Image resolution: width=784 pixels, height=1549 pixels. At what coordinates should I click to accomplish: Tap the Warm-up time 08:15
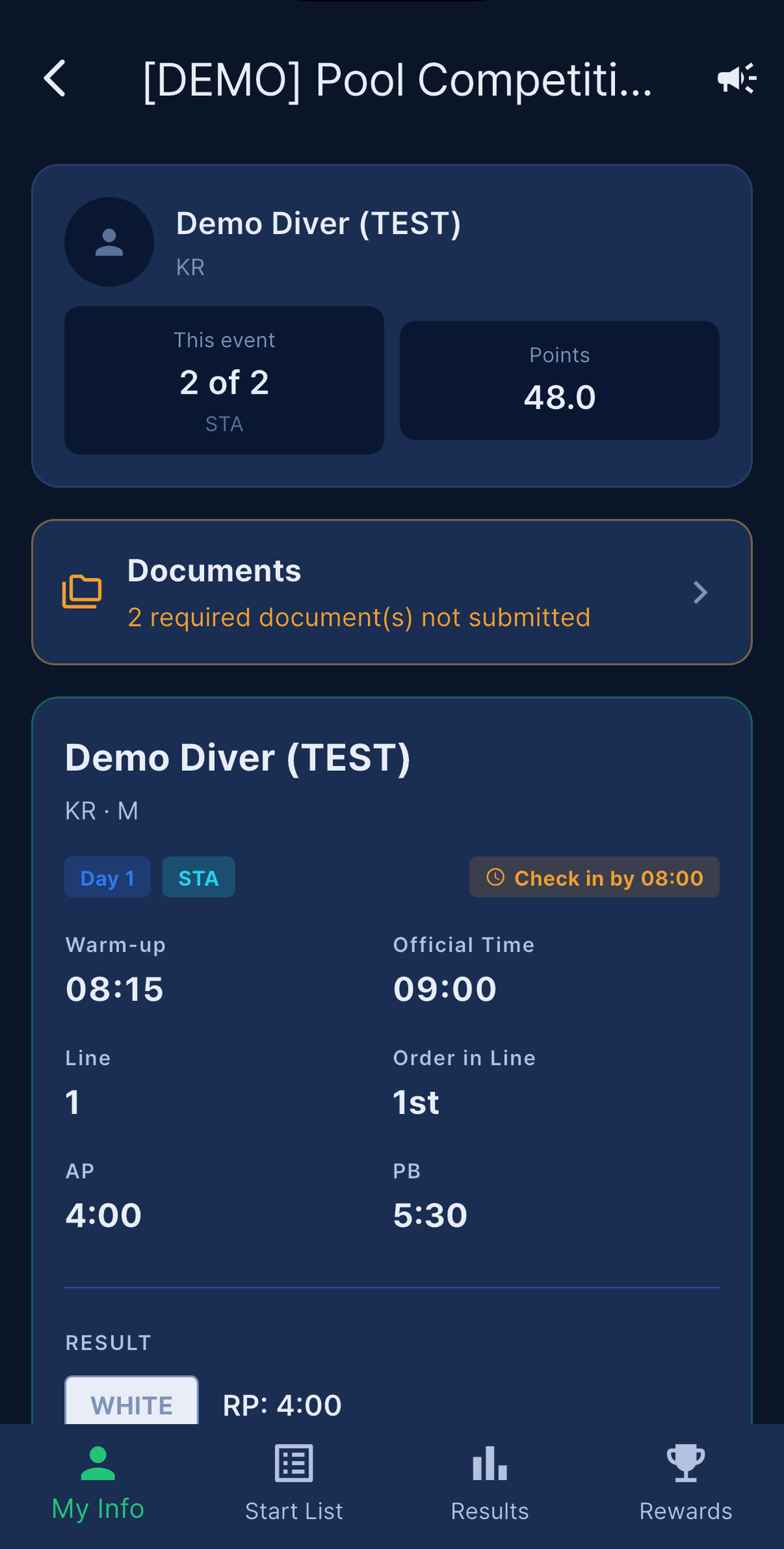click(x=114, y=988)
